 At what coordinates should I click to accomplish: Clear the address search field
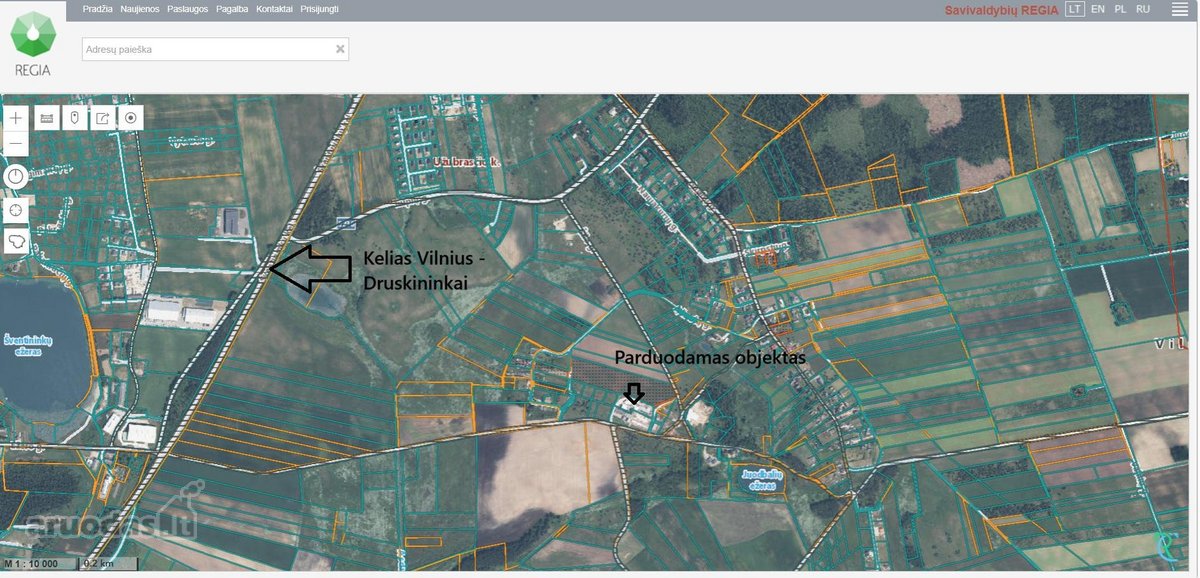(340, 48)
